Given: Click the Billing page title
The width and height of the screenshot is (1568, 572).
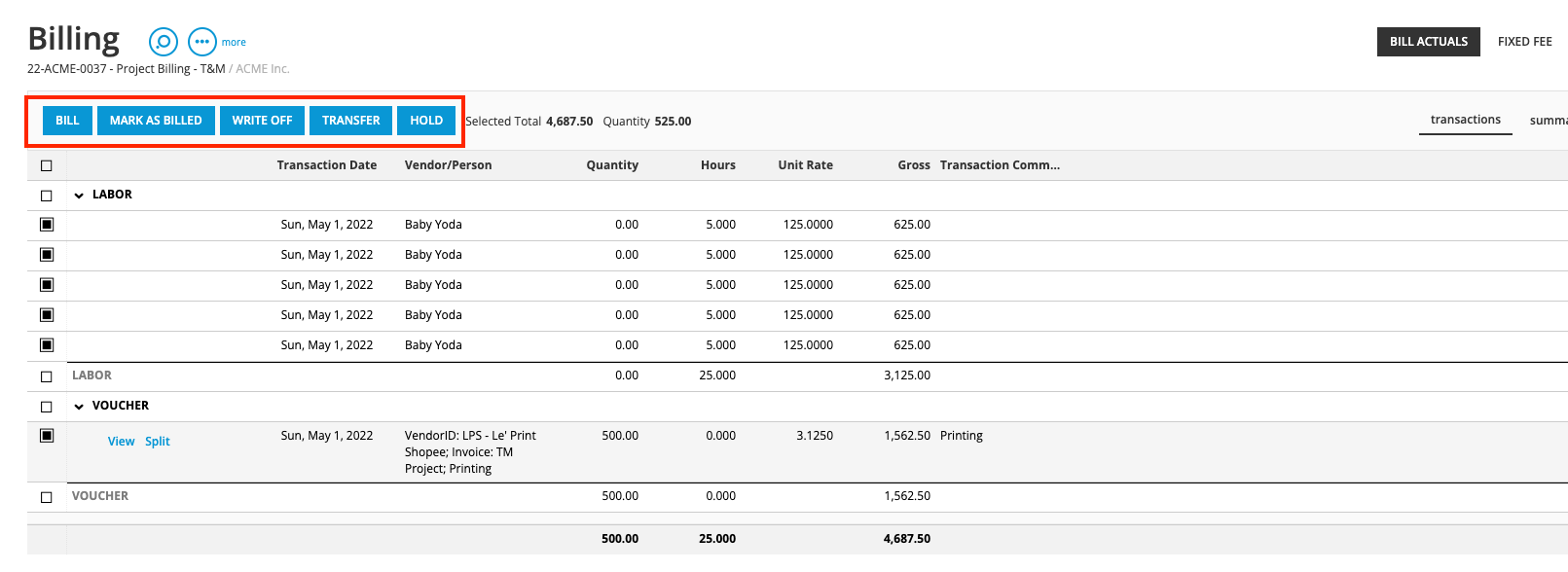Looking at the screenshot, I should [74, 39].
